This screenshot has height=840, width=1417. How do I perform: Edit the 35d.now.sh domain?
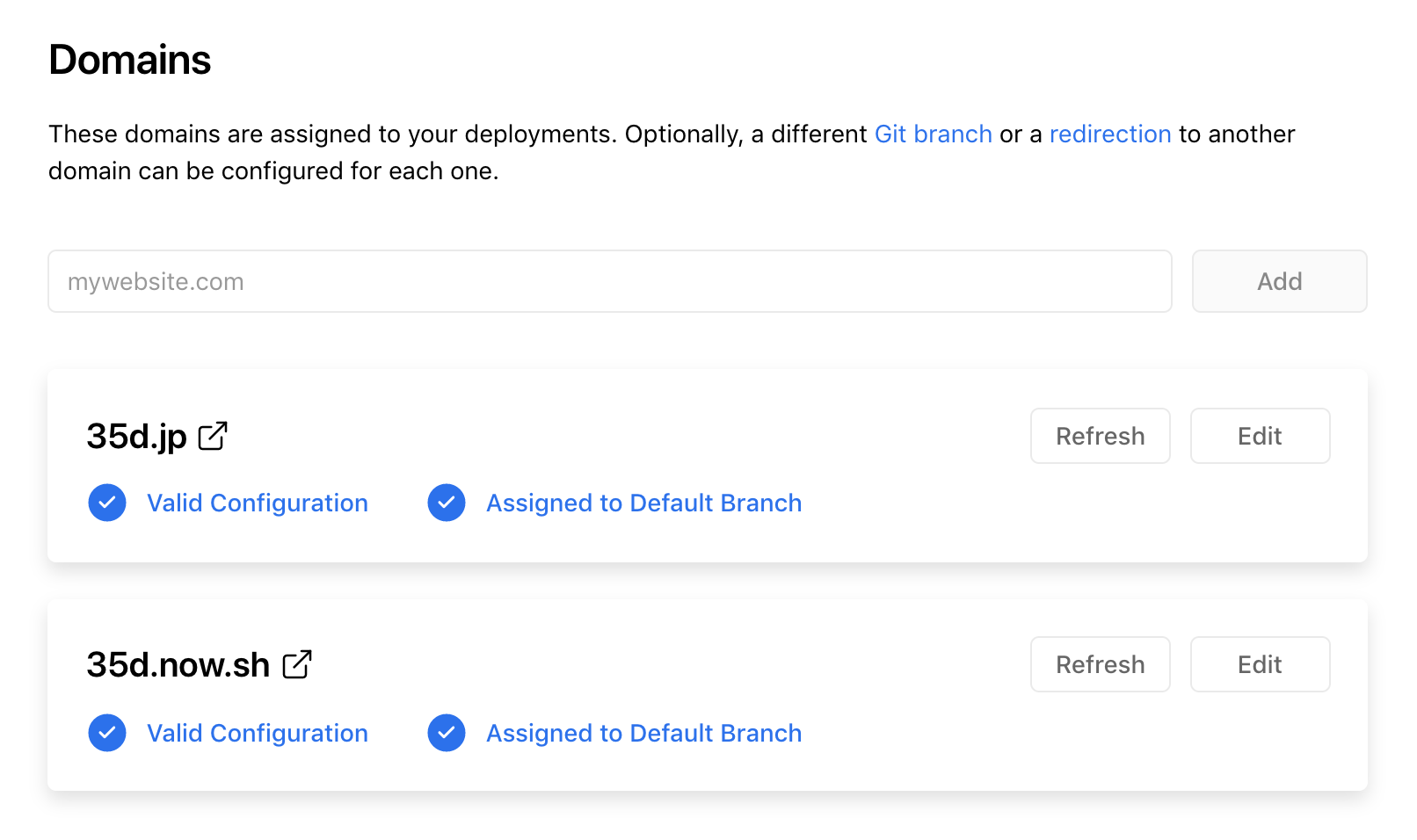[x=1260, y=664]
